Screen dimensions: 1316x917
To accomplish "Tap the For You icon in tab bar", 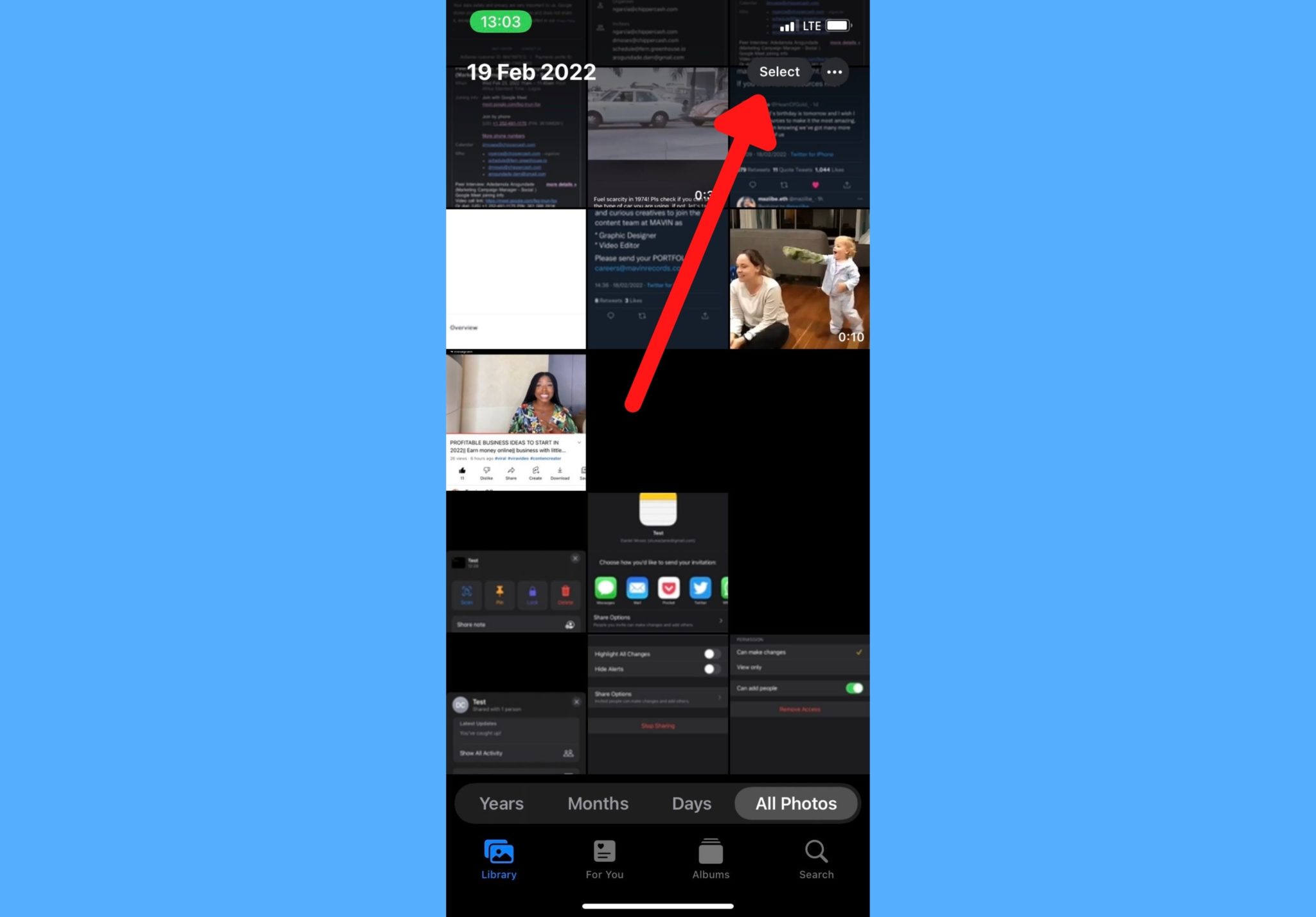I will pos(604,858).
